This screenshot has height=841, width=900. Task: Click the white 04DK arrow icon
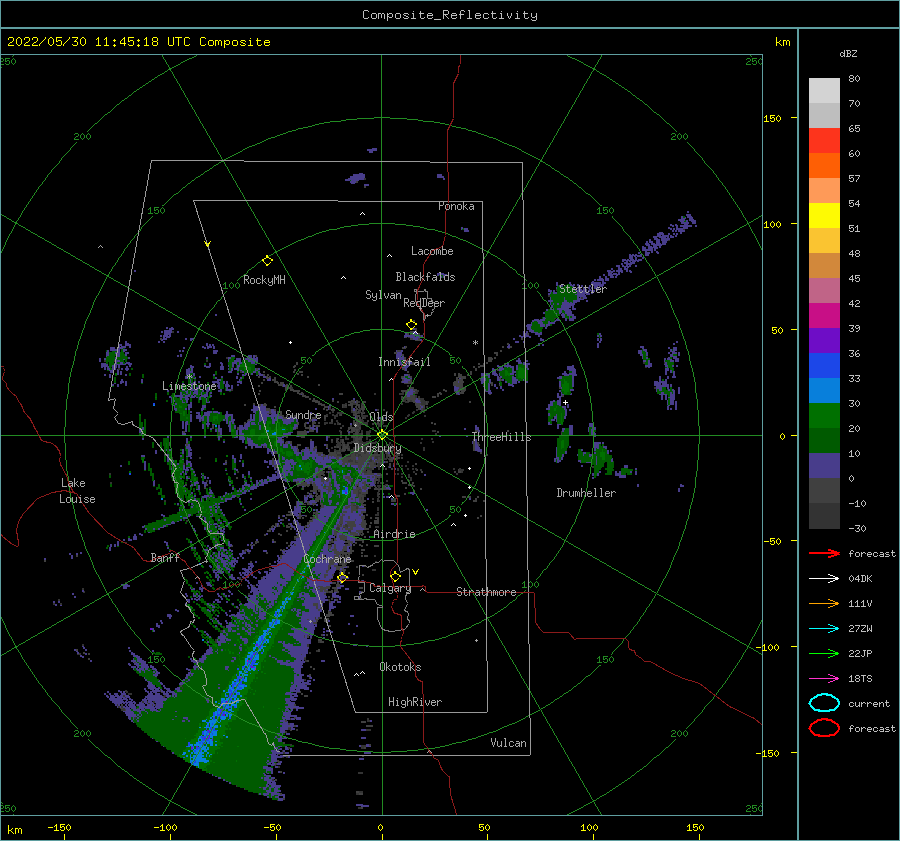(824, 578)
